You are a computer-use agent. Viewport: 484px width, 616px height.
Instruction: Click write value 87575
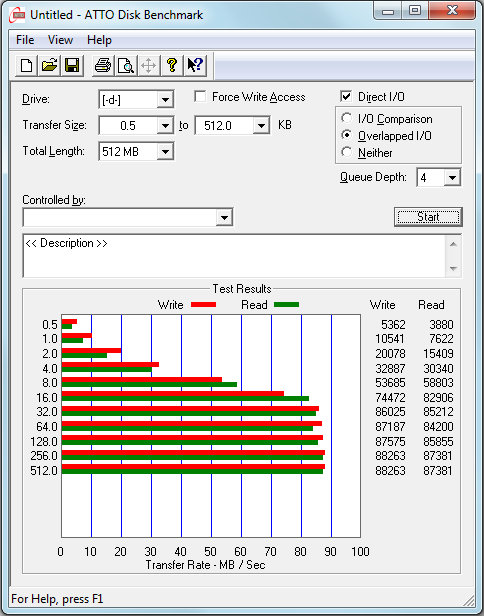[x=390, y=442]
